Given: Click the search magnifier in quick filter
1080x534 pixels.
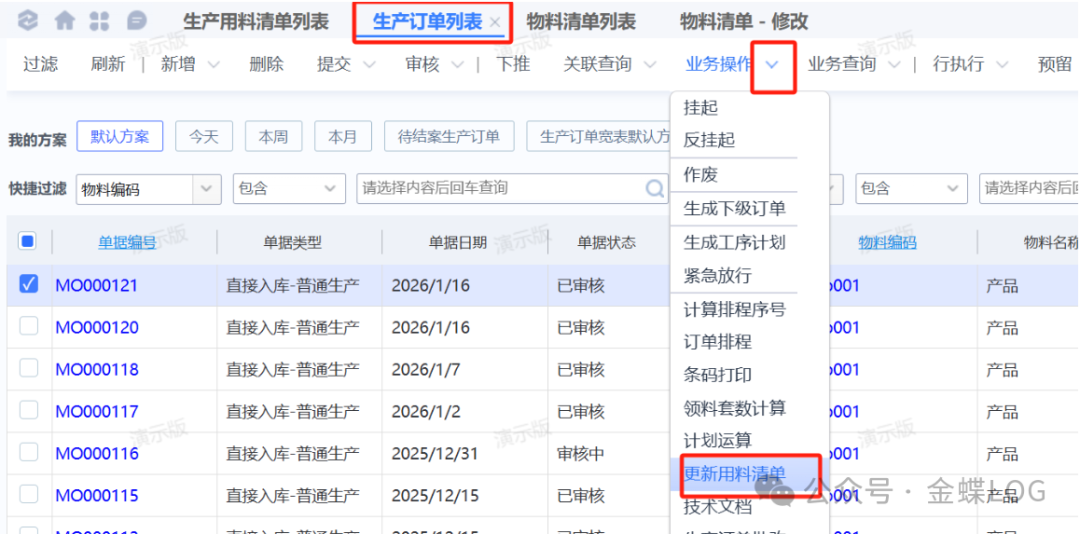Looking at the screenshot, I should (x=655, y=188).
